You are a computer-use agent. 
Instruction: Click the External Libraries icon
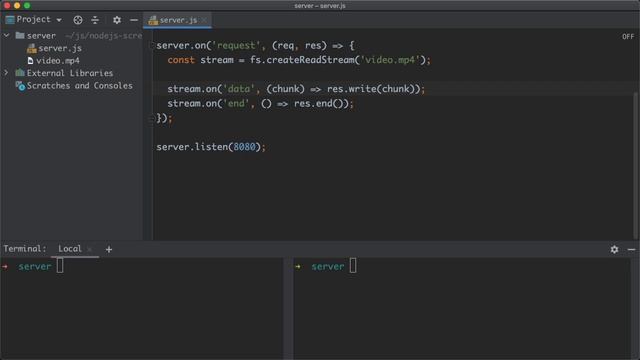click(x=20, y=73)
